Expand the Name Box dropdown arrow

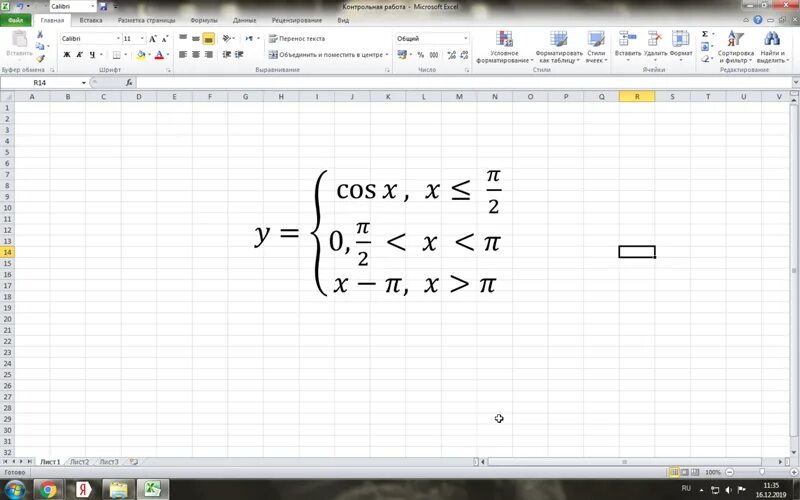click(x=84, y=83)
